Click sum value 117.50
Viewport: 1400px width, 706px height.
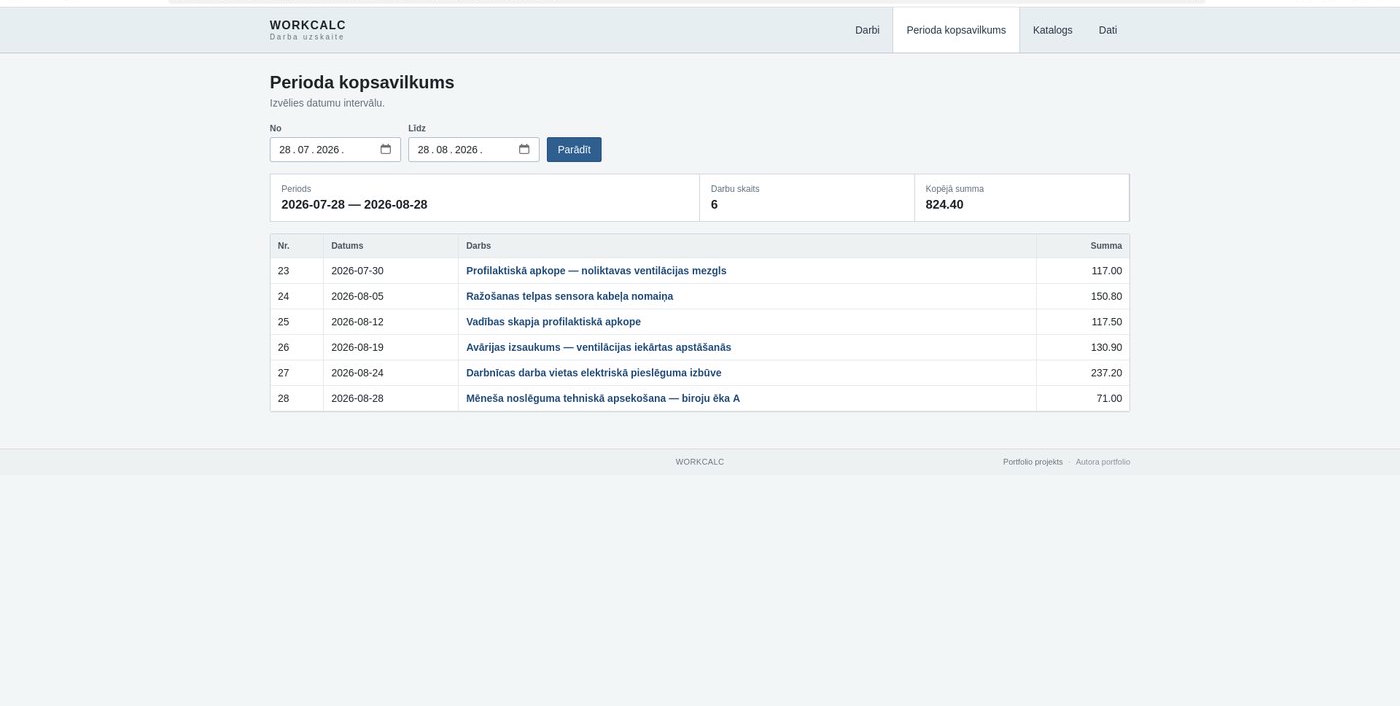click(1106, 322)
